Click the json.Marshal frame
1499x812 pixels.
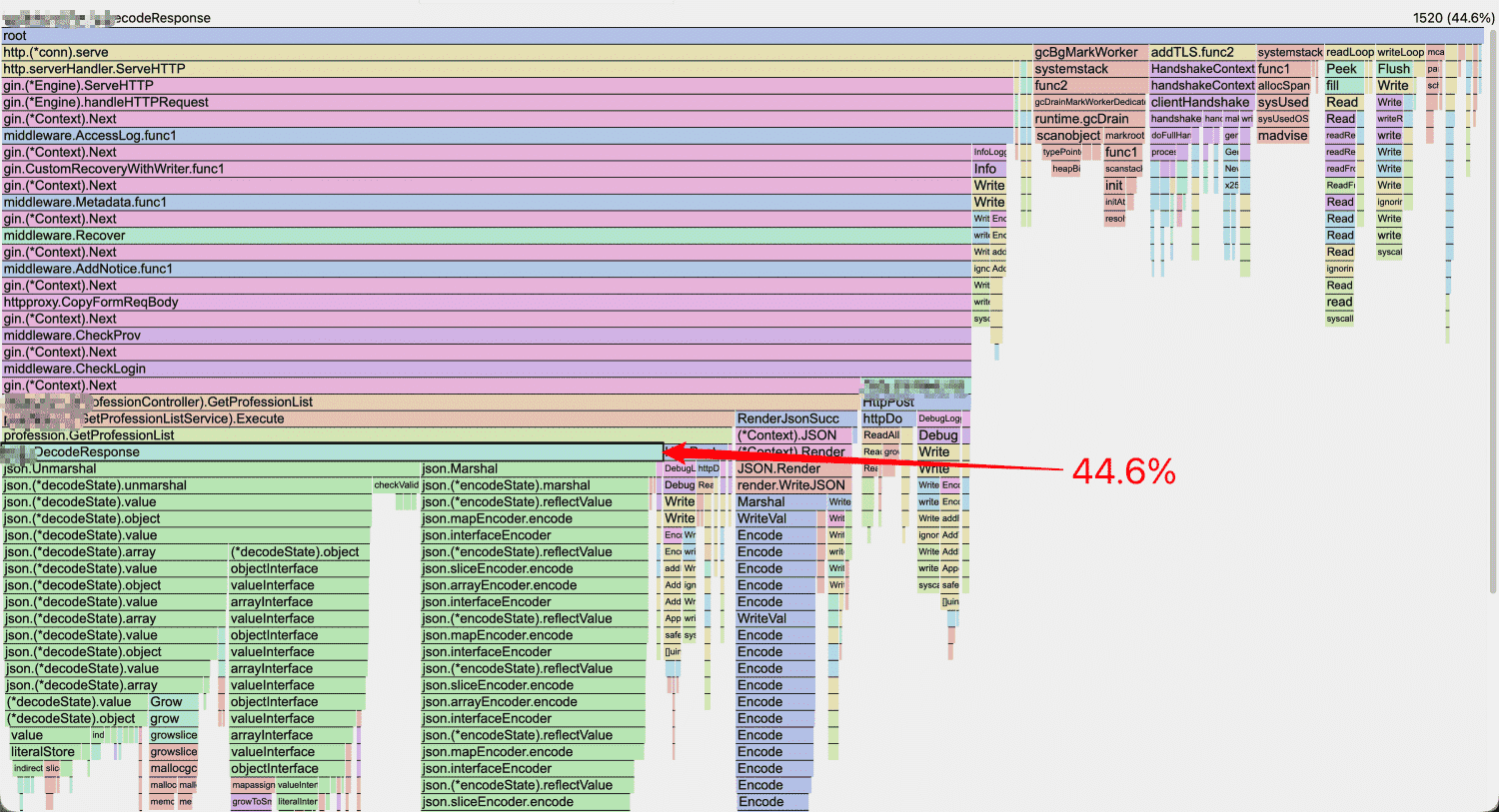click(539, 468)
